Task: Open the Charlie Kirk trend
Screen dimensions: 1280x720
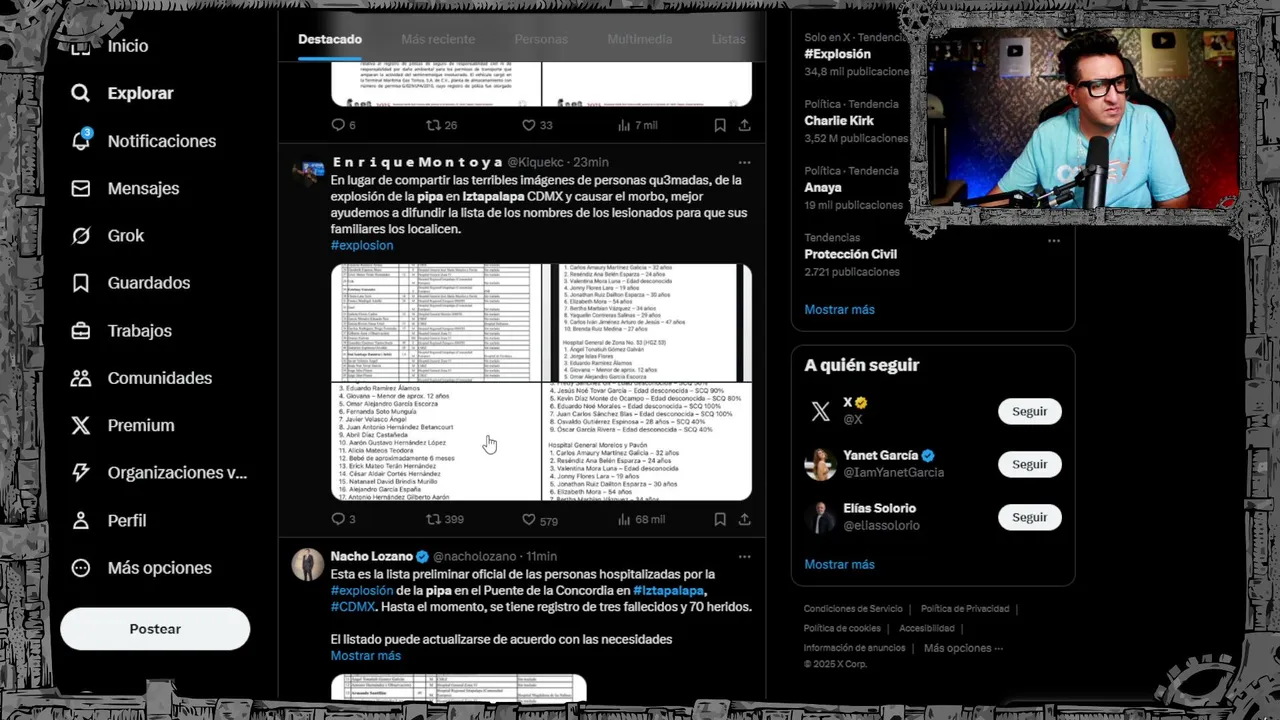Action: 839,120
